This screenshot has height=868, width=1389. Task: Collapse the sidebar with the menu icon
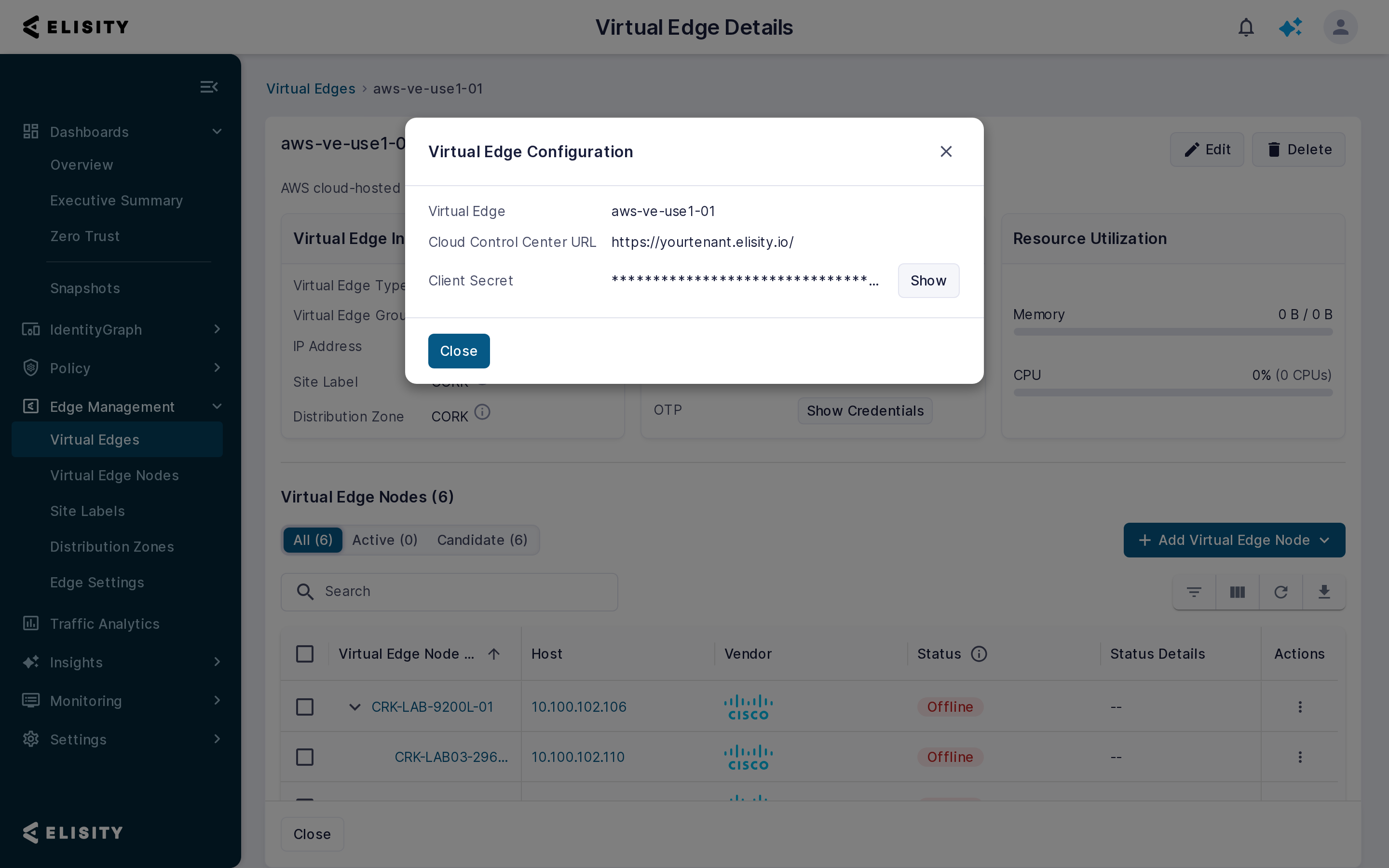click(209, 87)
